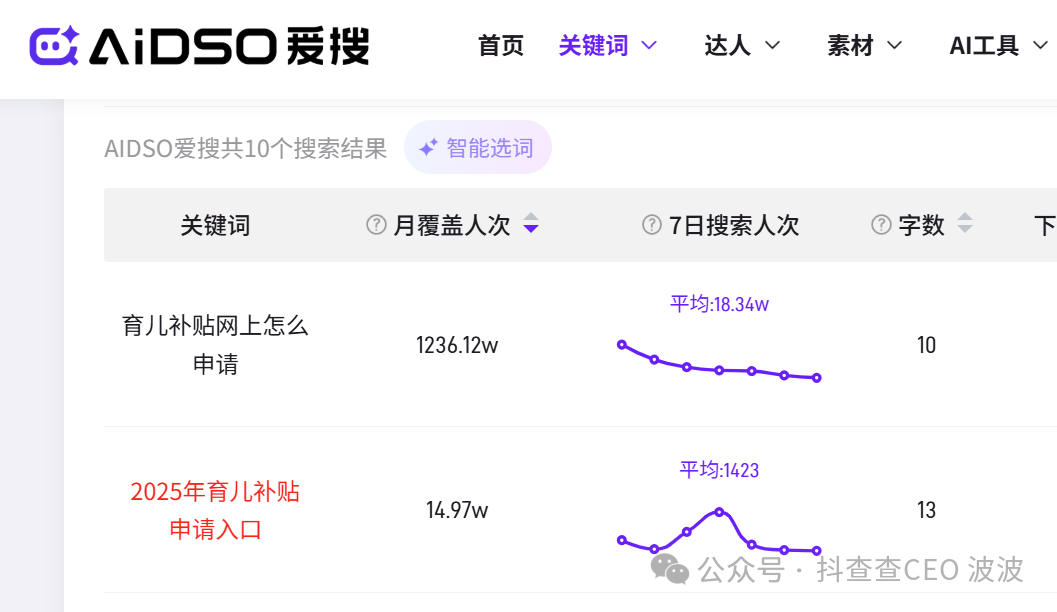Click help icon beside 7日搜索人次
The image size is (1057, 612).
pos(652,225)
